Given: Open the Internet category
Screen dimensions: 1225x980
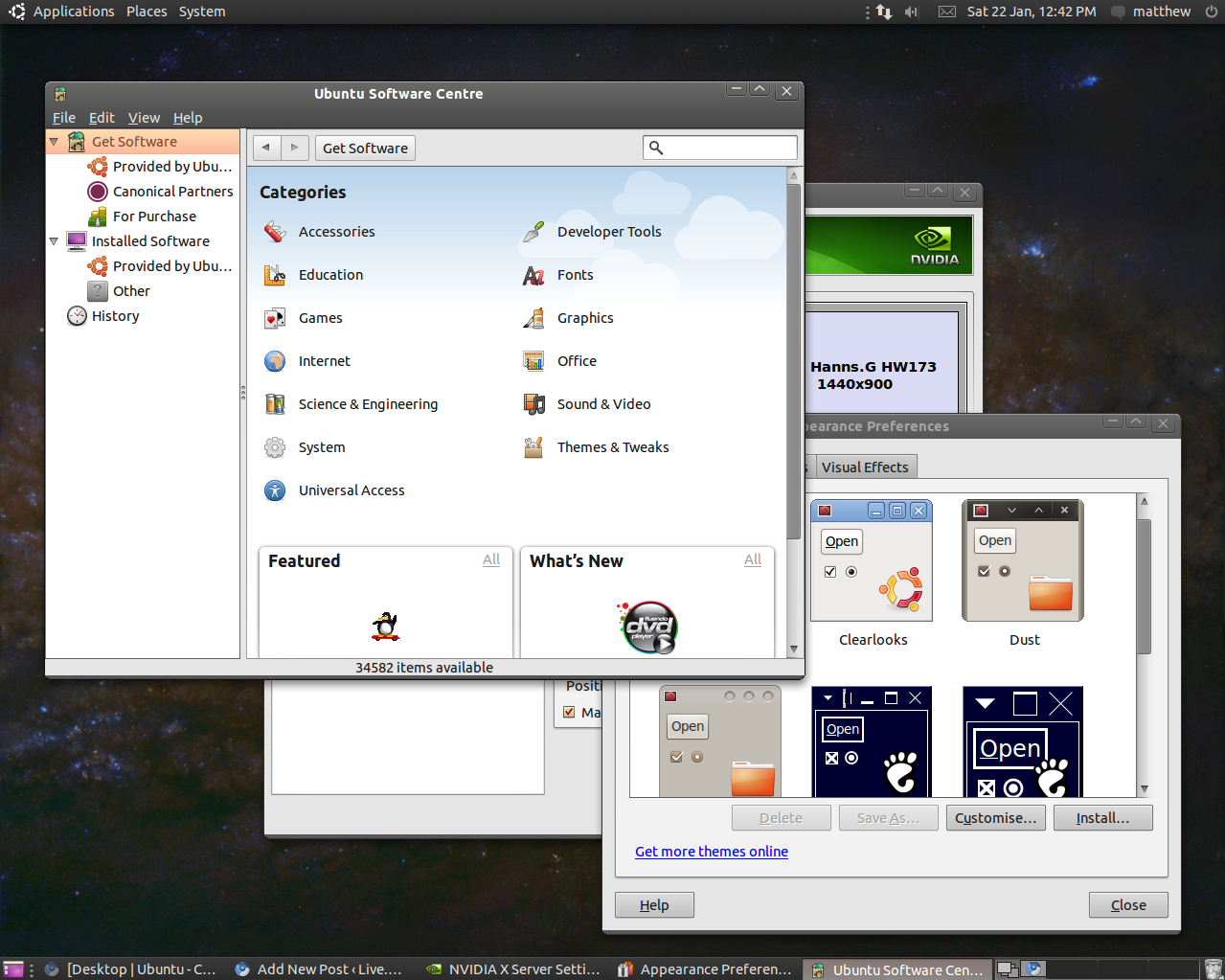Looking at the screenshot, I should point(306,361).
